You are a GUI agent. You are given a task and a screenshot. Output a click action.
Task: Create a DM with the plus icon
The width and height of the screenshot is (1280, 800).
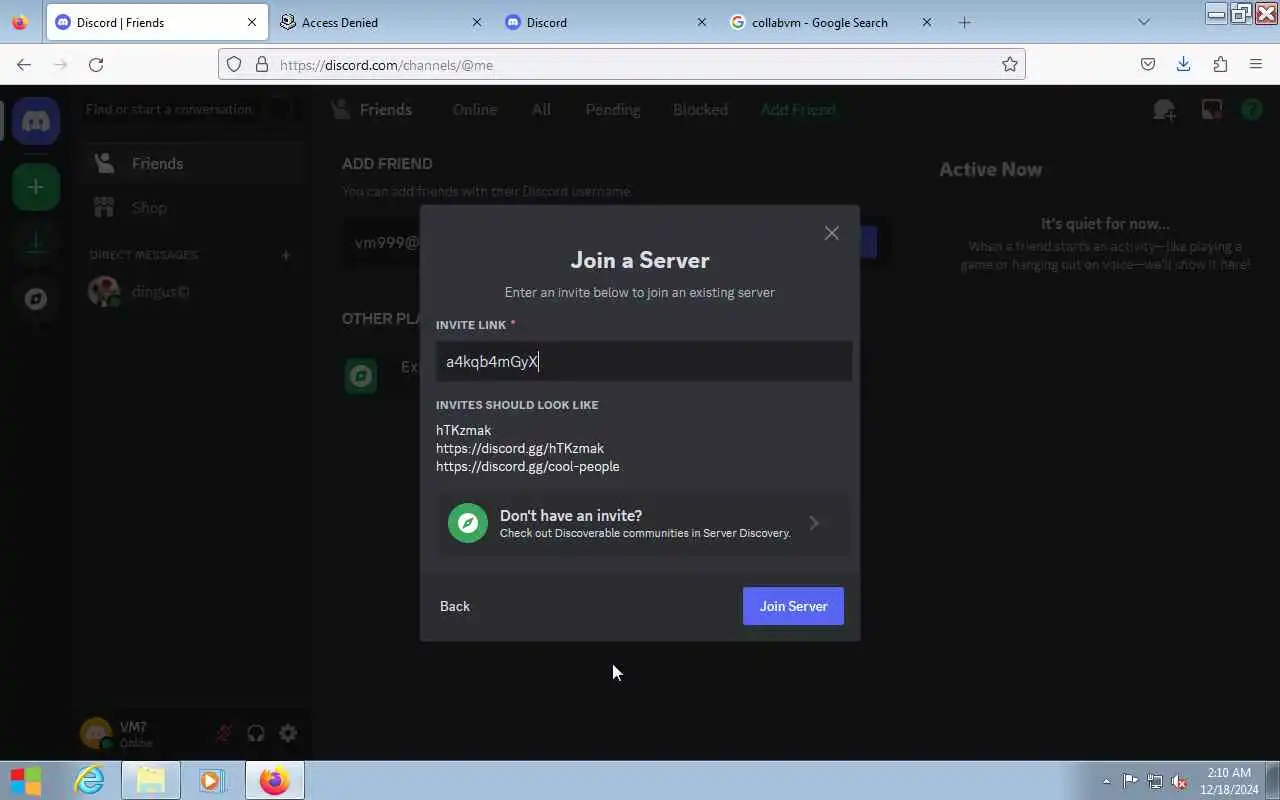285,255
